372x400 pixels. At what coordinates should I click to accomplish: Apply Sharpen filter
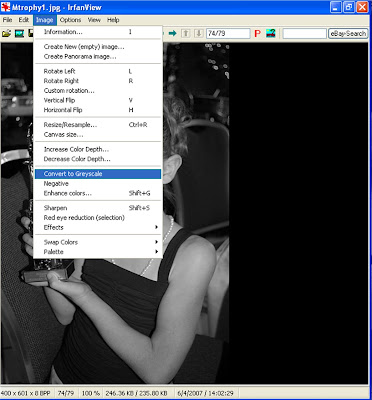pos(98,208)
